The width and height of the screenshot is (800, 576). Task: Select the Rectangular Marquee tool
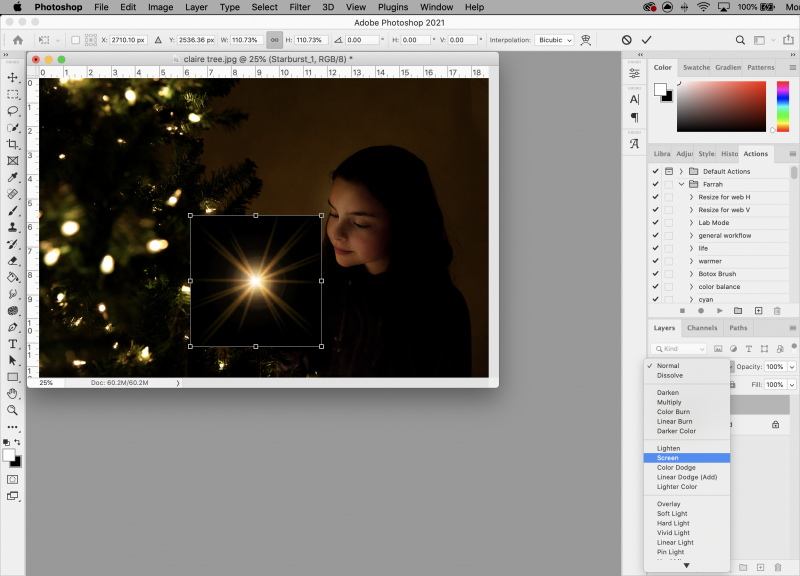[x=12, y=94]
